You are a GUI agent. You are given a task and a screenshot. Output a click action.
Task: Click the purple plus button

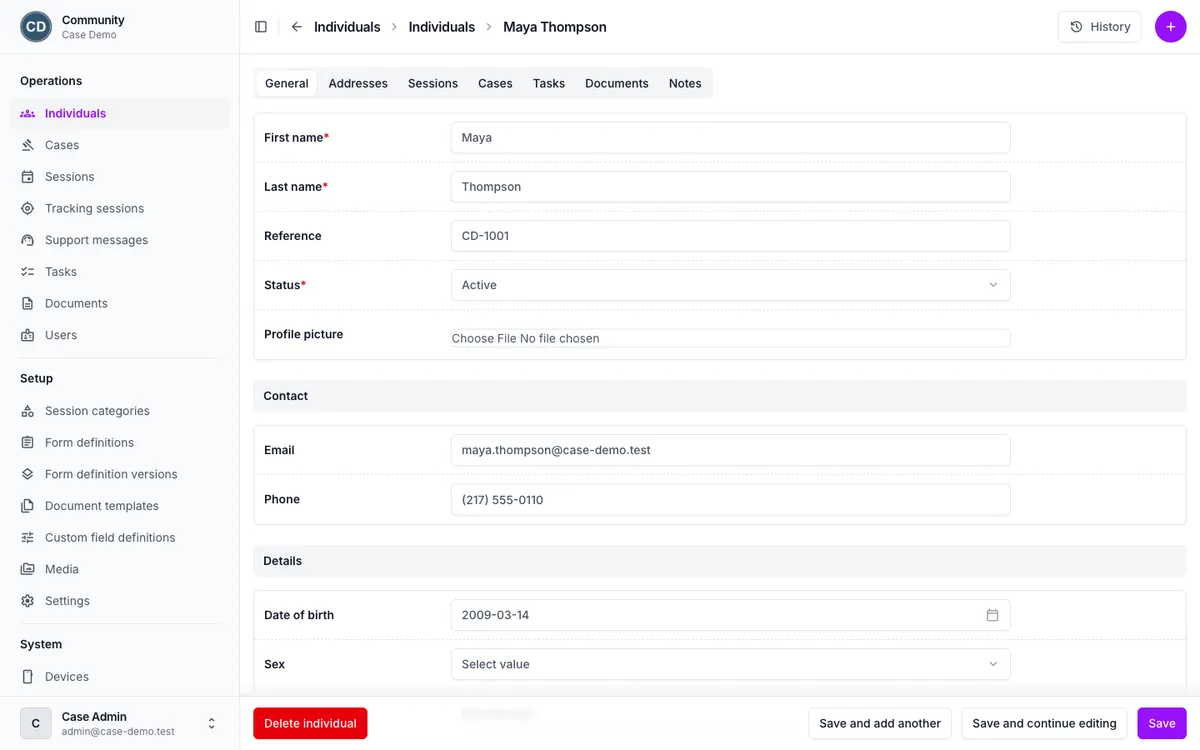click(x=1170, y=27)
